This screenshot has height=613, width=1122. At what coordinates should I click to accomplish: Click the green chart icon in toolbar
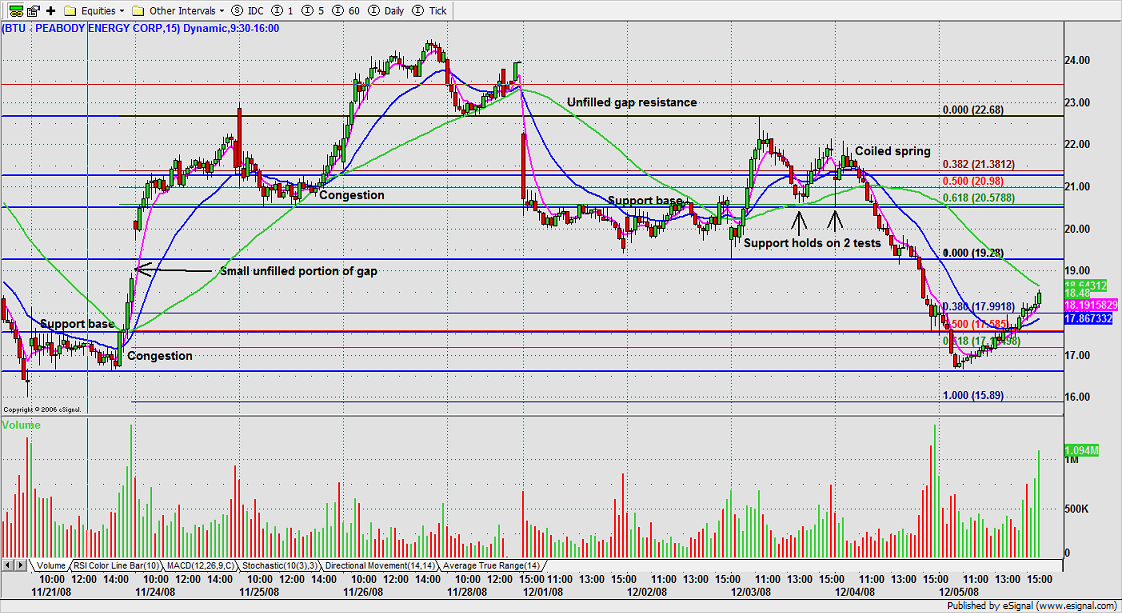[15, 11]
